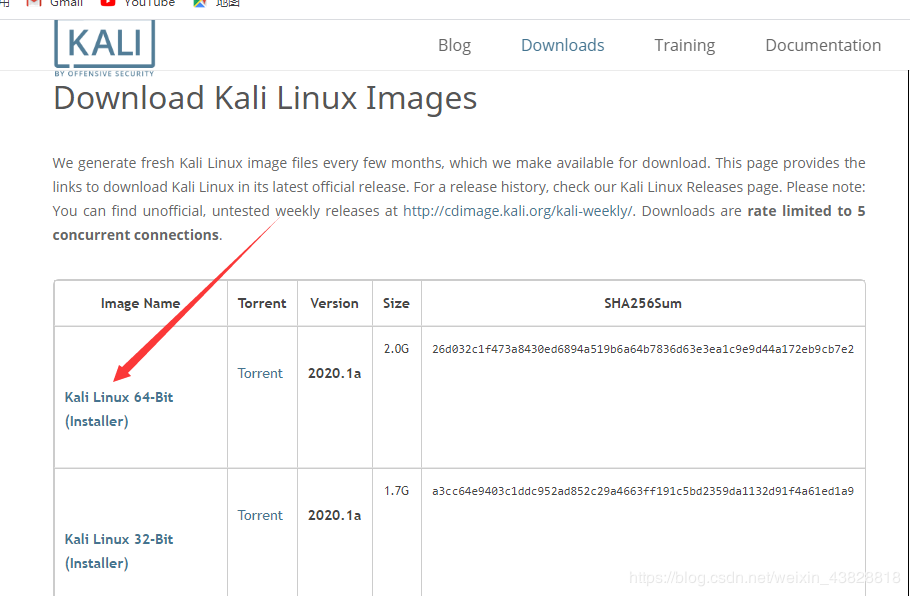Download Kali Linux 64-Bit (Installer)
910x596 pixels.
119,409
